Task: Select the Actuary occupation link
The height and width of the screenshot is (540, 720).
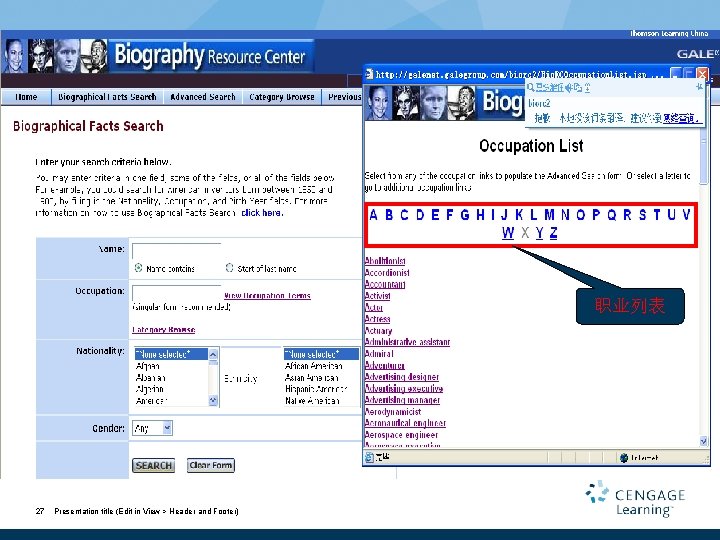Action: point(378,331)
